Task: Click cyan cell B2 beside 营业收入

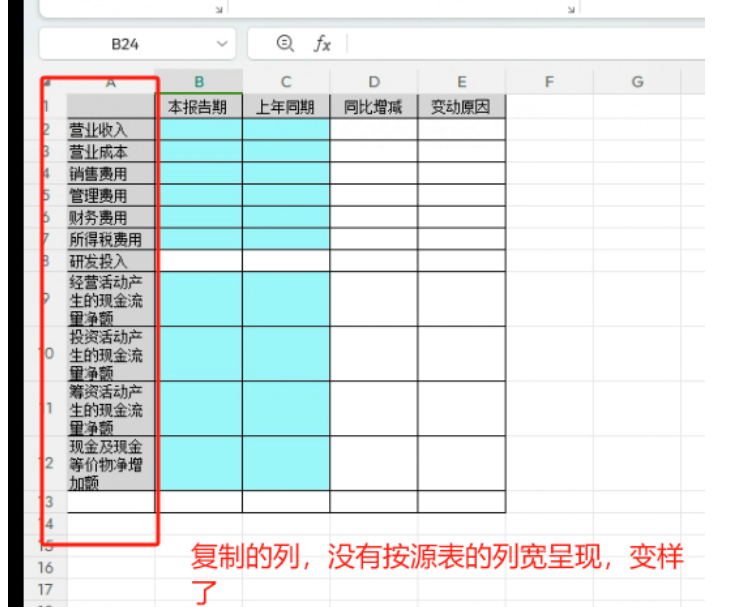Action: click(199, 129)
